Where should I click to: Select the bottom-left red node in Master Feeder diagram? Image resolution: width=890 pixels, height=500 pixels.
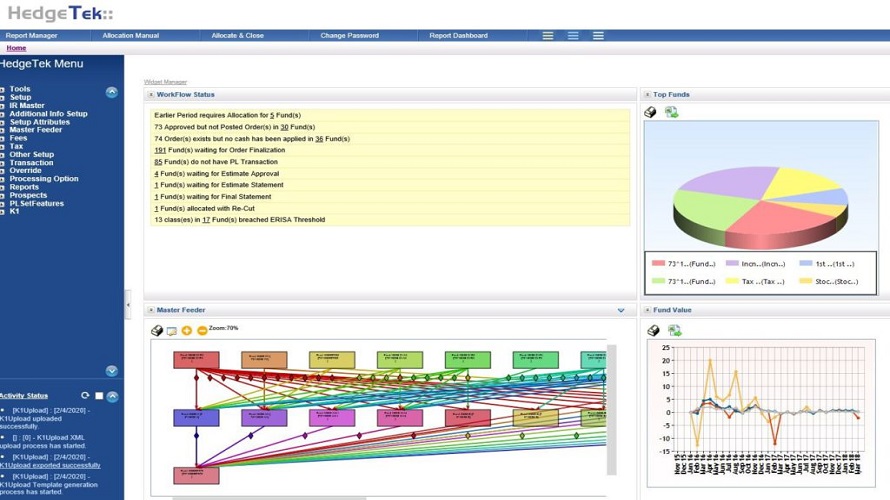coord(196,475)
